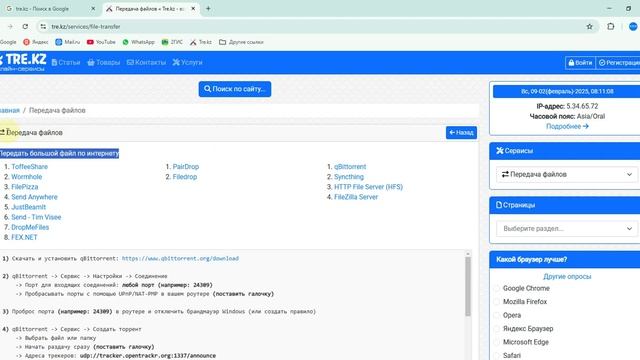
Task: Open the Другие ссылки bookmarks folder
Action: coord(241,42)
